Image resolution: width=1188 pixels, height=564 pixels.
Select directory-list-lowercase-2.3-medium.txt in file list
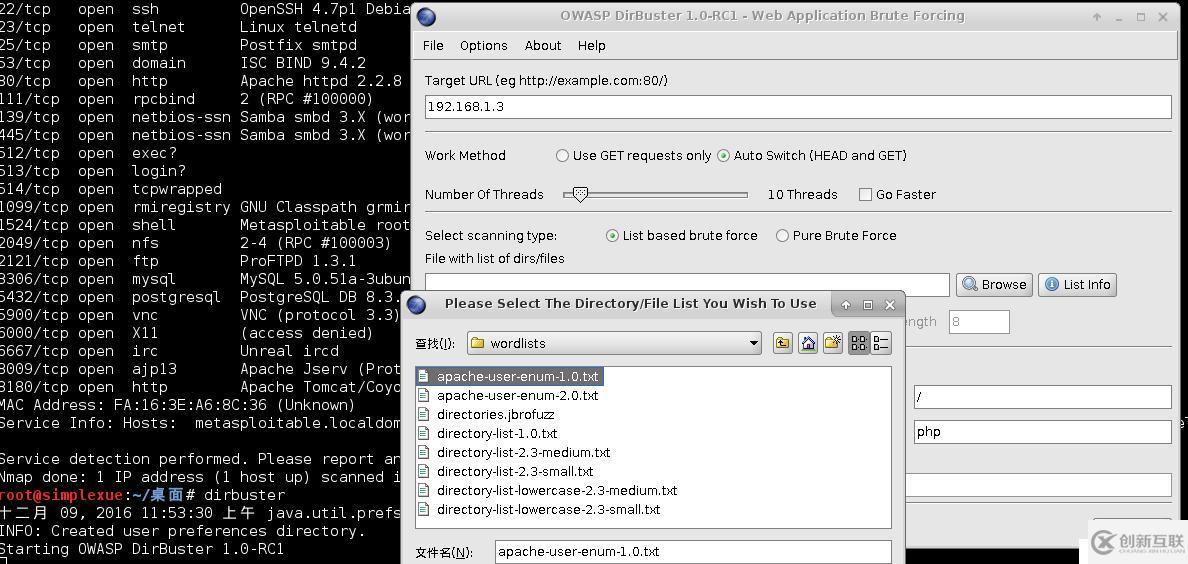click(x=557, y=490)
